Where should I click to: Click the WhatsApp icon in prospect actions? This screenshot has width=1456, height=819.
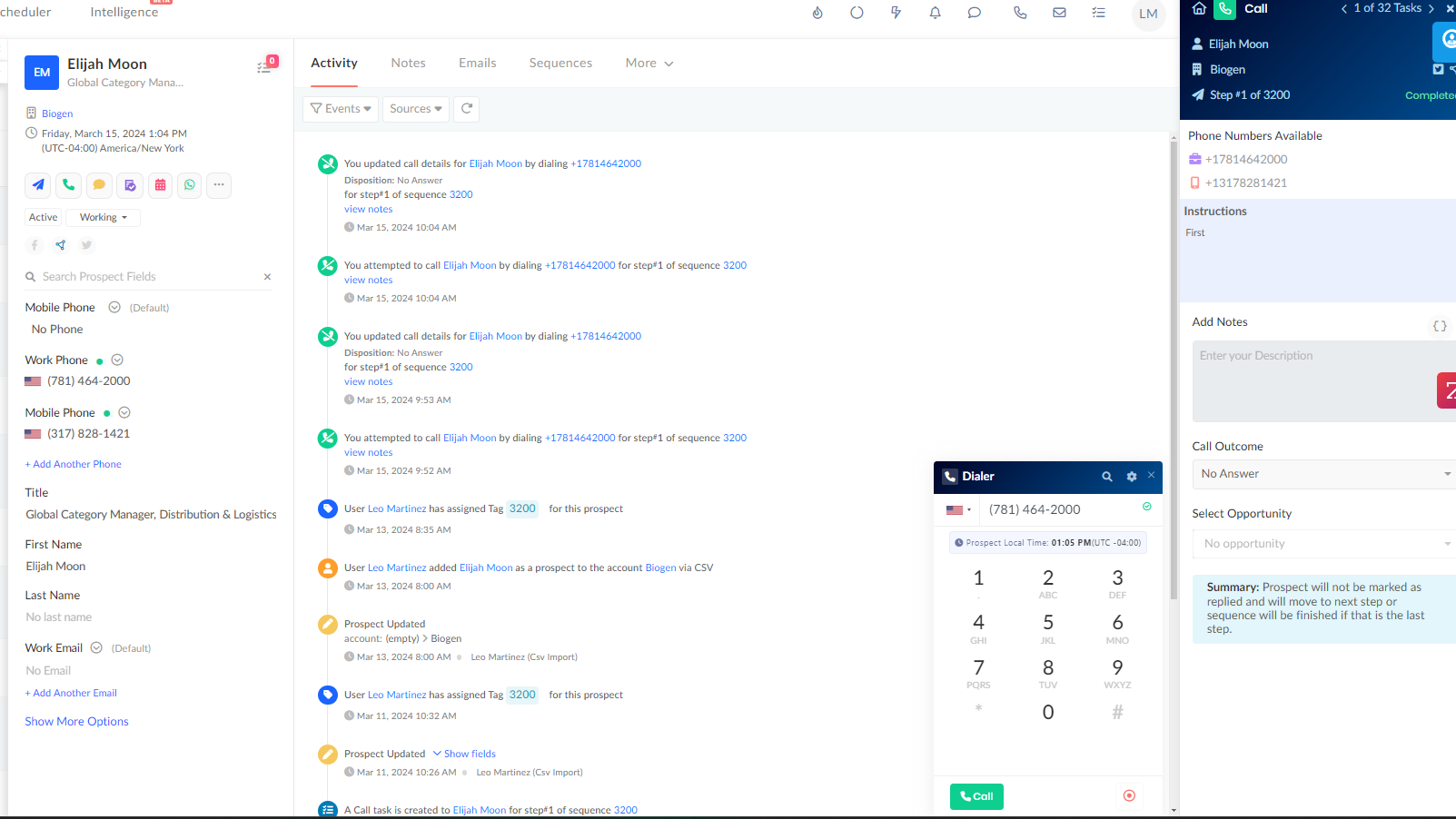coord(190,185)
